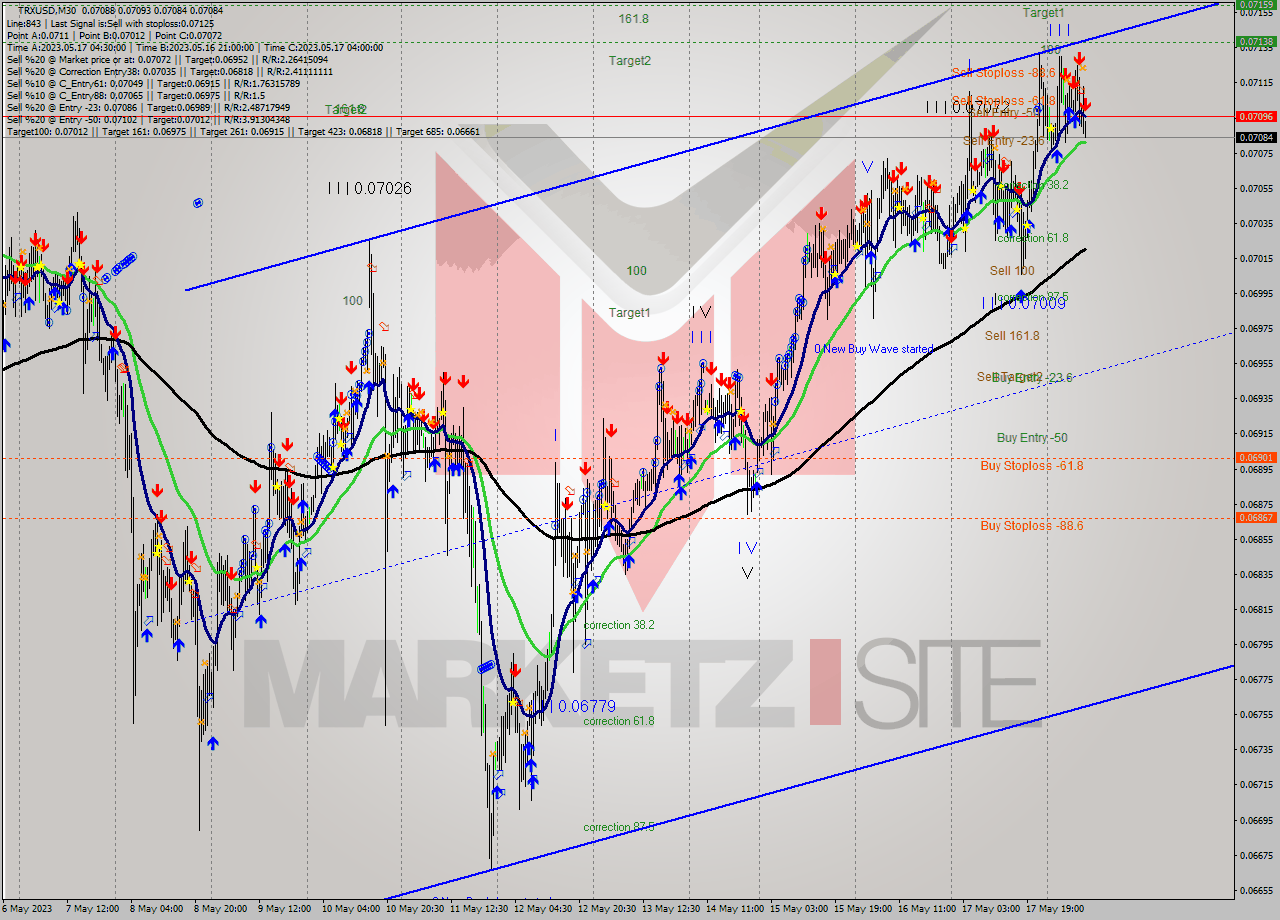This screenshot has height=920, width=1280.
Task: Click 0.06835 on the price axis
Action: pos(1257,574)
